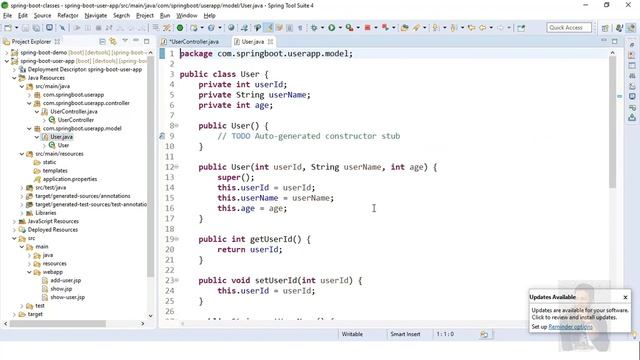Open the dropdown arrow beside the New icon
This screenshot has height=360, width=640.
pos(16,28)
